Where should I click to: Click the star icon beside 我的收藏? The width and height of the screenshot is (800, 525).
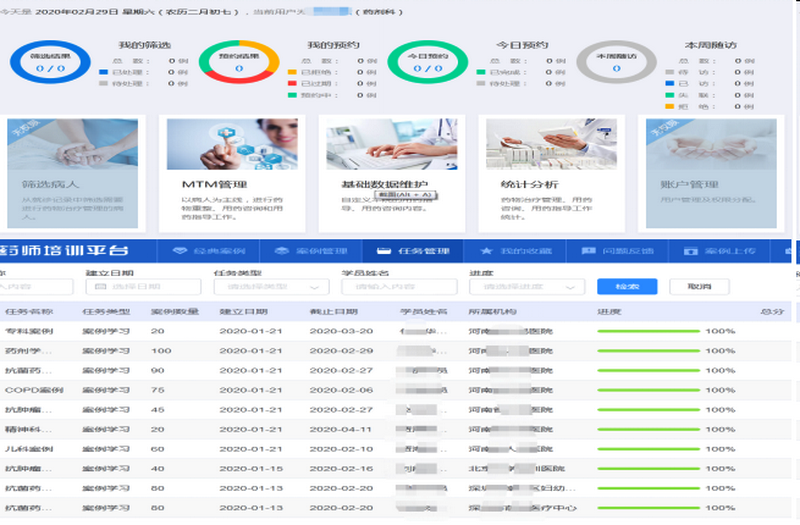point(486,250)
